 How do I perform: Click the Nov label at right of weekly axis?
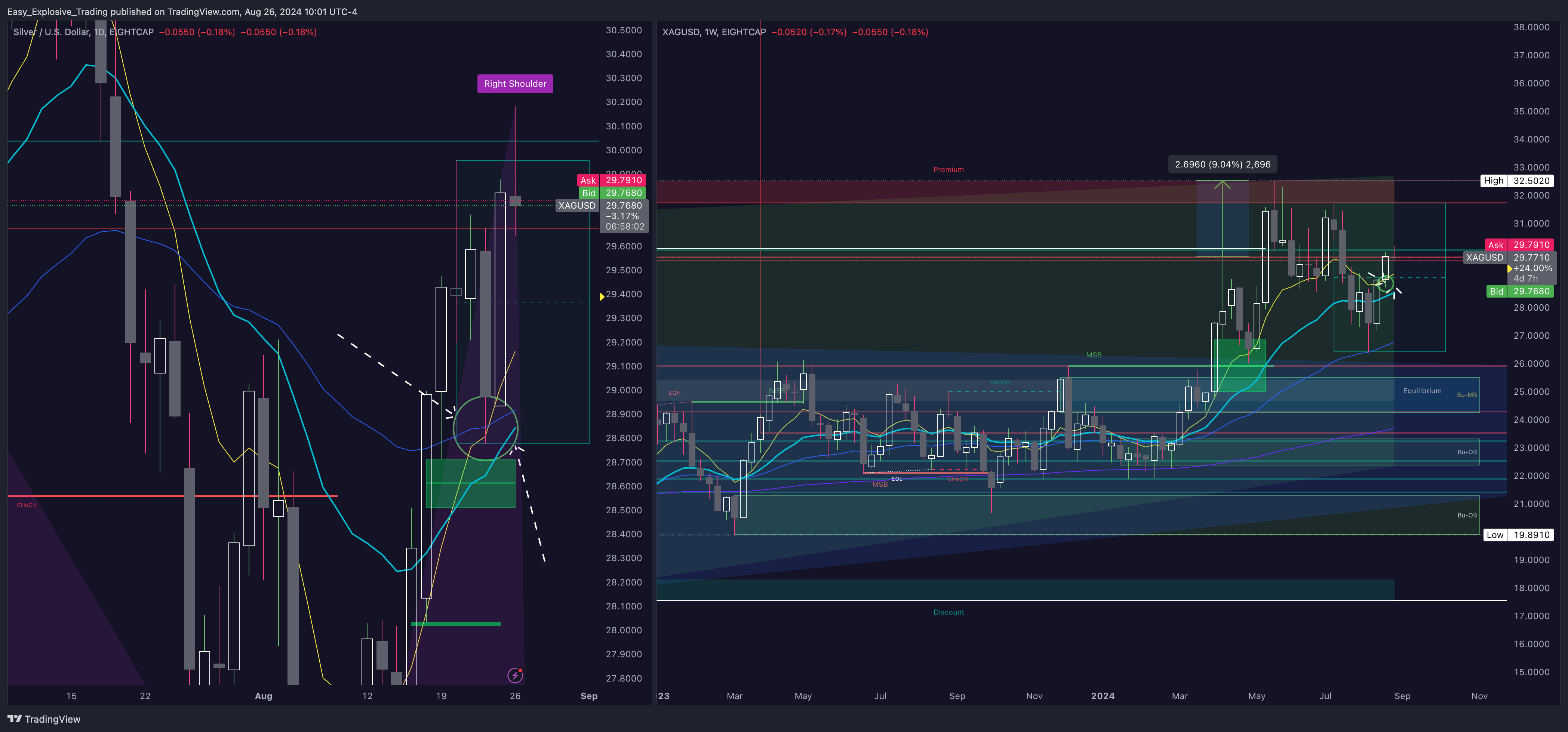1479,696
